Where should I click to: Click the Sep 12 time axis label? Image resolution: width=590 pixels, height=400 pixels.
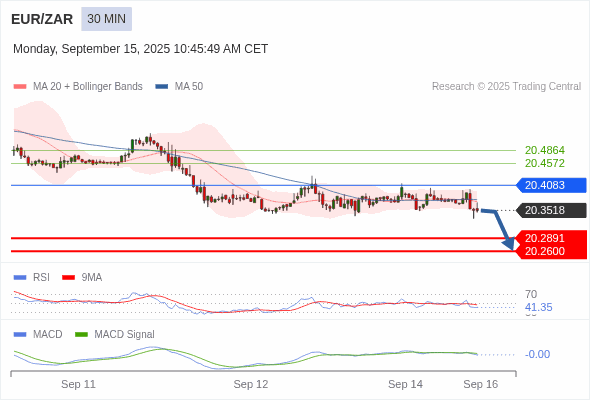point(251,384)
